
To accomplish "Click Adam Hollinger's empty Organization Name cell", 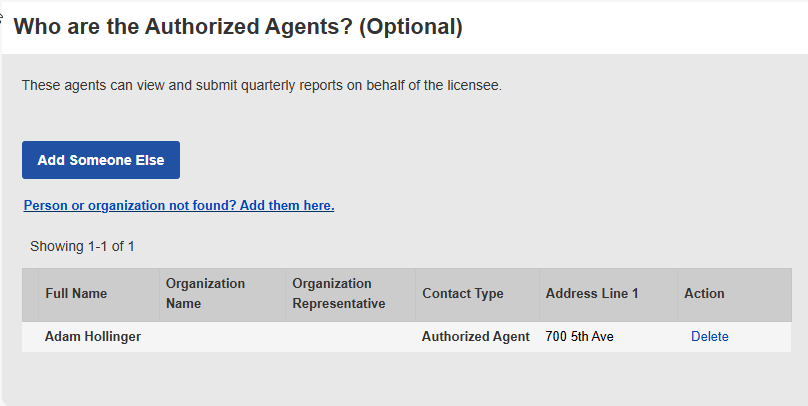I will [222, 337].
